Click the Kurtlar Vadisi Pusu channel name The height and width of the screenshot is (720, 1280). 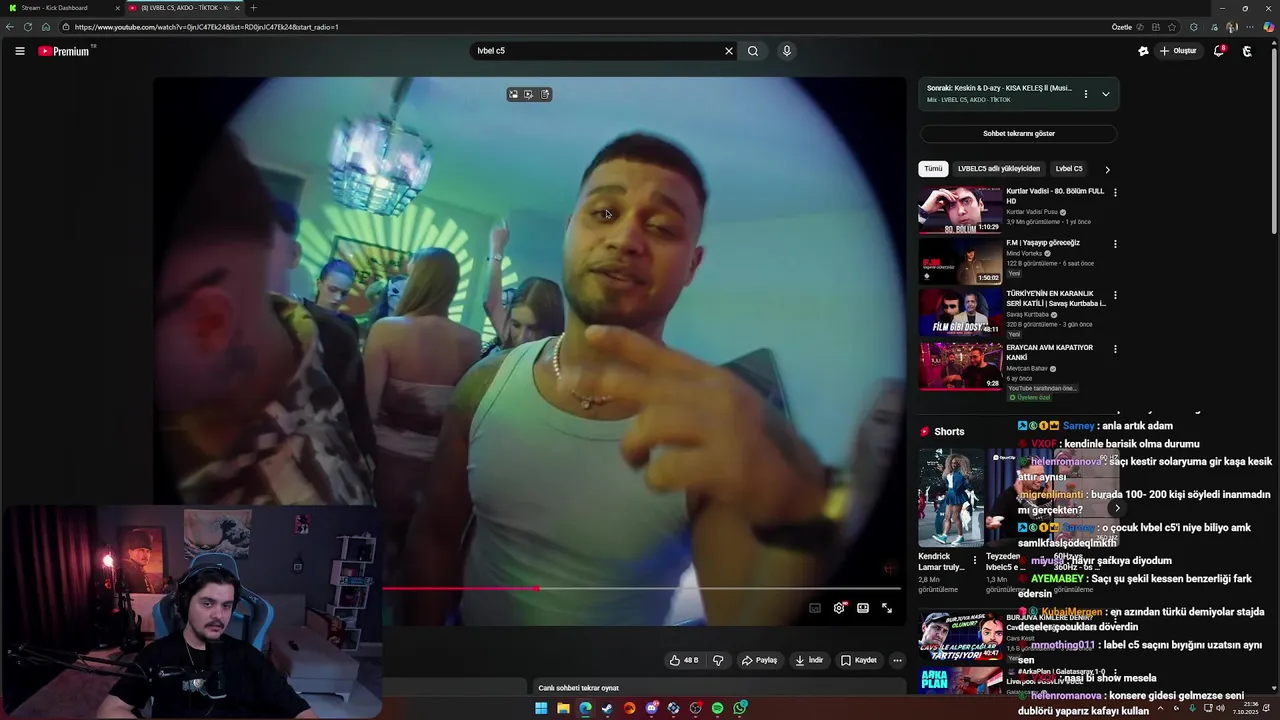point(1032,212)
